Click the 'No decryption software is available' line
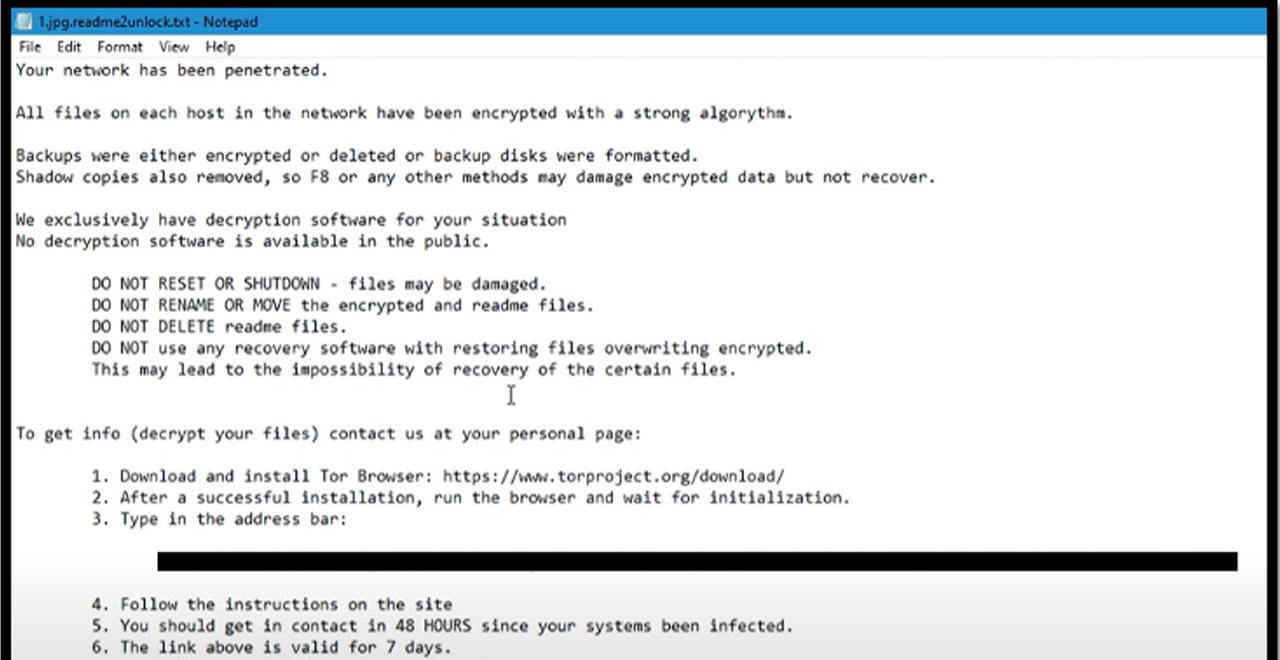Image resolution: width=1280 pixels, height=660 pixels. [252, 241]
